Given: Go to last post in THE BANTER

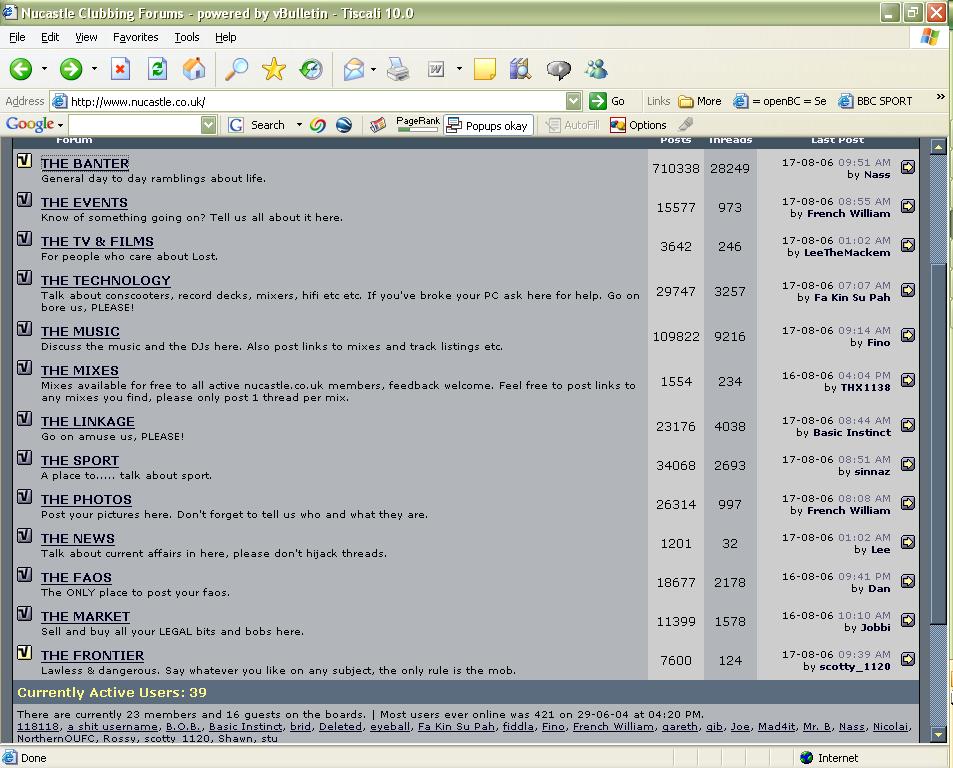Looking at the screenshot, I should pyautogui.click(x=907, y=167).
